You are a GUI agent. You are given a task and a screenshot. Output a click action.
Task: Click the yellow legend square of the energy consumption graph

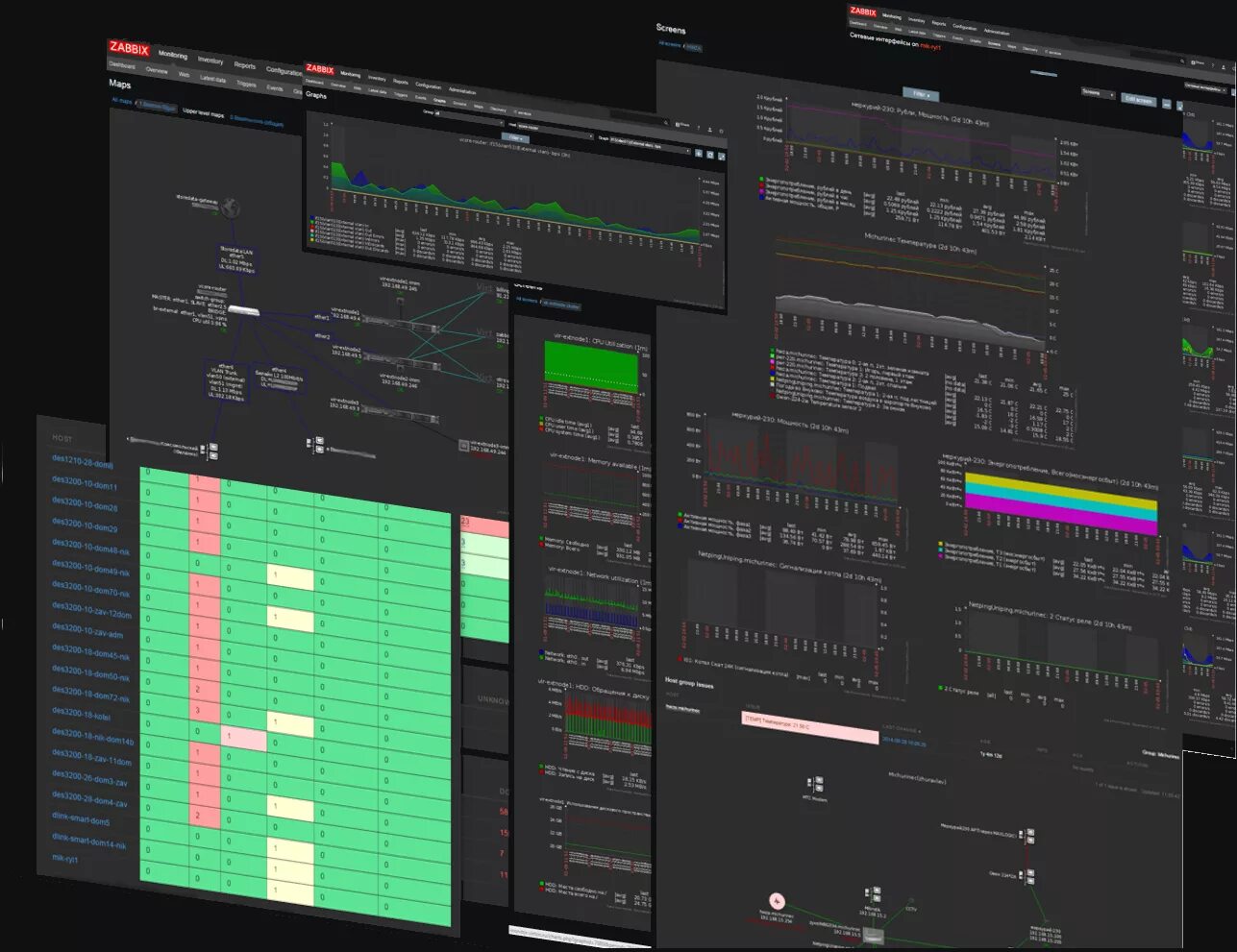click(940, 544)
